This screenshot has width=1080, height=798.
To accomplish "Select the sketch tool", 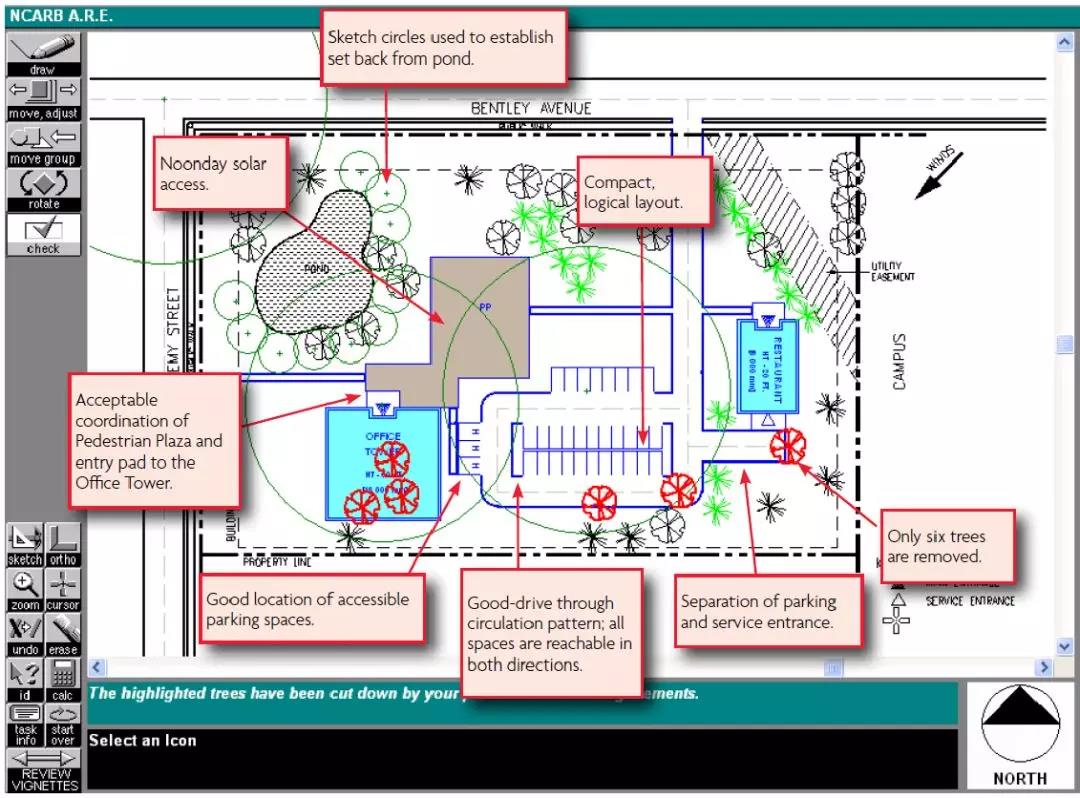I will tap(25, 544).
